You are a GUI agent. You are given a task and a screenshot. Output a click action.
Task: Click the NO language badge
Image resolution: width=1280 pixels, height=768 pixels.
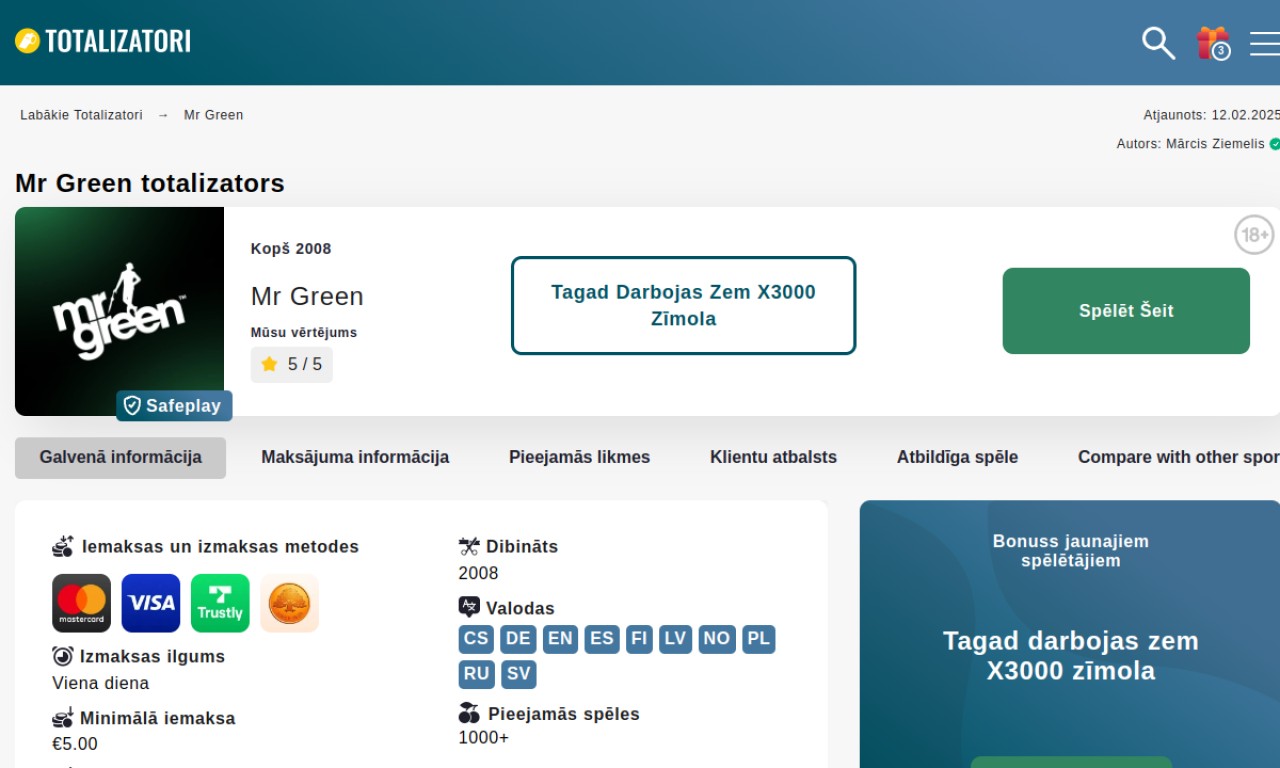(717, 639)
